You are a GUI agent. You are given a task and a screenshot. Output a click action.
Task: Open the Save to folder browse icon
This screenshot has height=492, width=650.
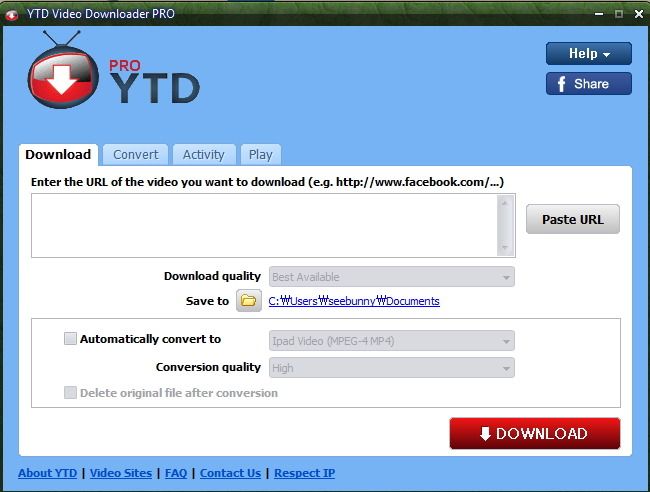249,301
